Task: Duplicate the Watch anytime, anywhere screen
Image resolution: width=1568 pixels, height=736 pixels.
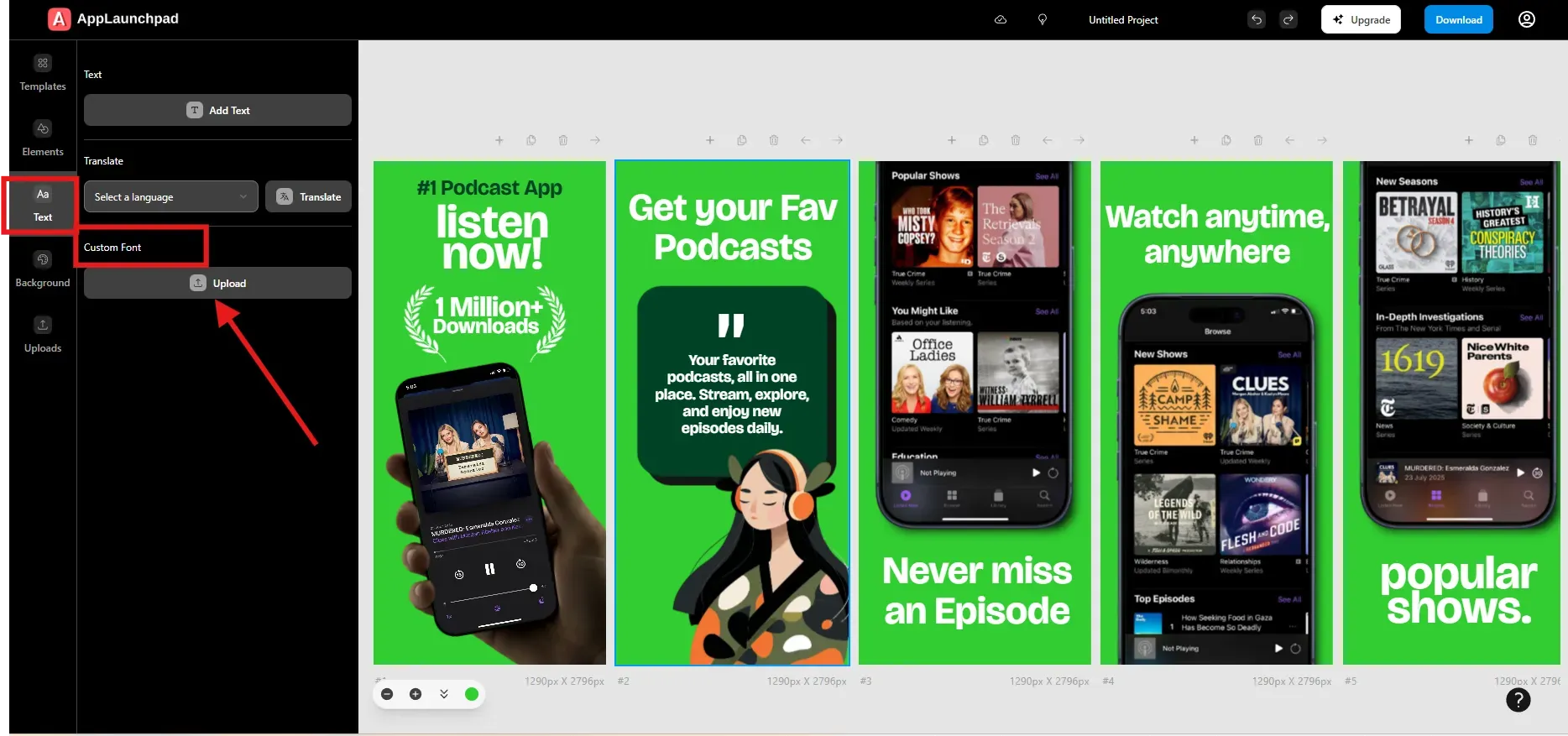Action: [x=1226, y=140]
